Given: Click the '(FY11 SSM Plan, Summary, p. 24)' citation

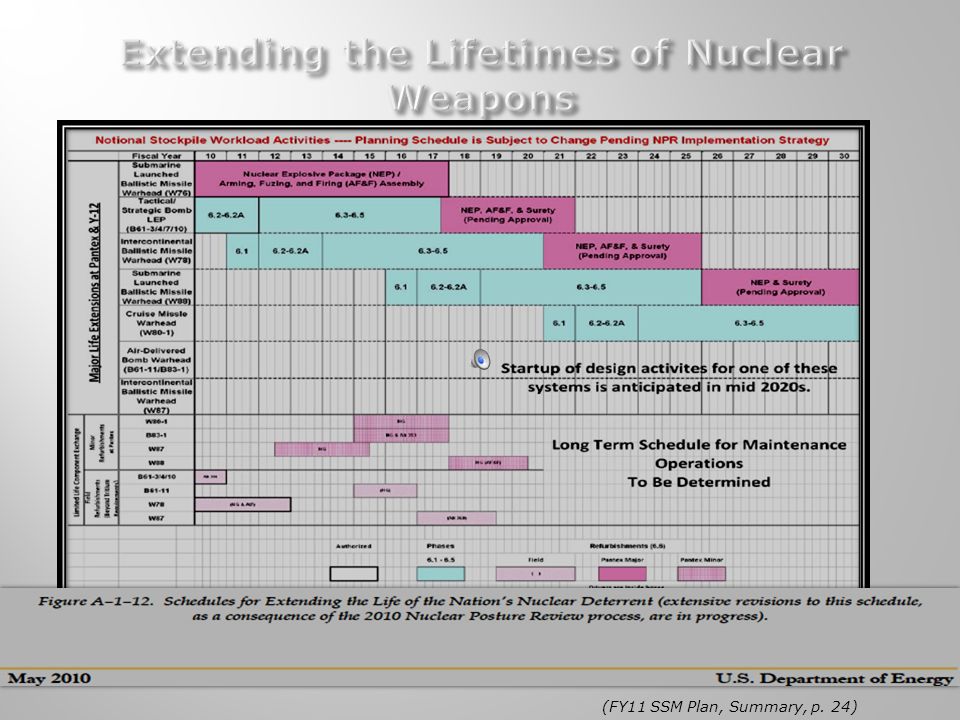Looking at the screenshot, I should pos(729,707).
